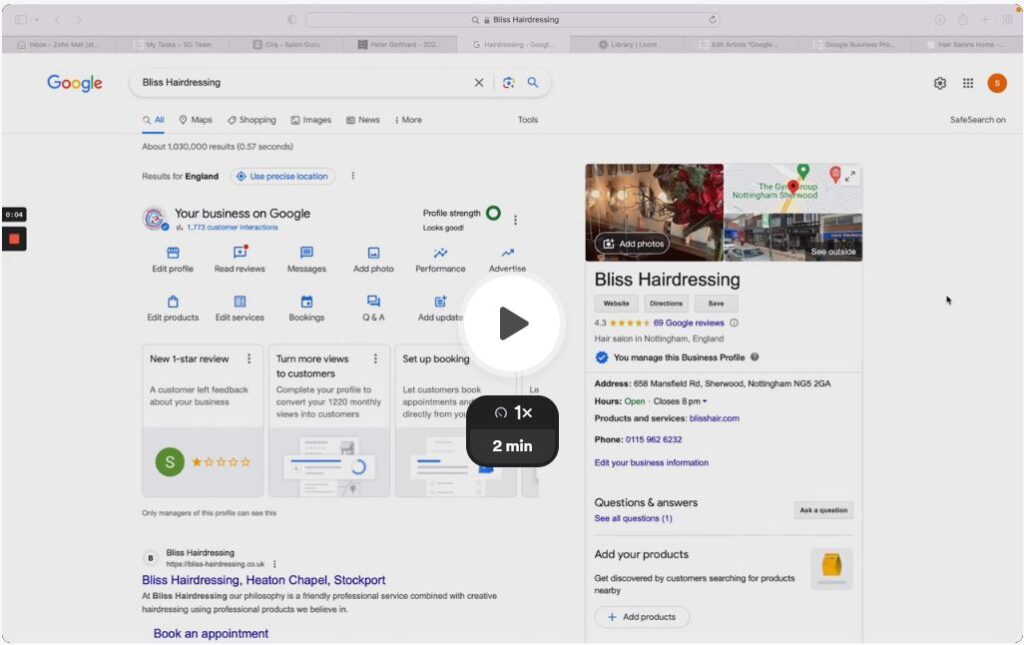The width and height of the screenshot is (1024, 645).
Task: Go back in Safari
Action: tap(57, 20)
